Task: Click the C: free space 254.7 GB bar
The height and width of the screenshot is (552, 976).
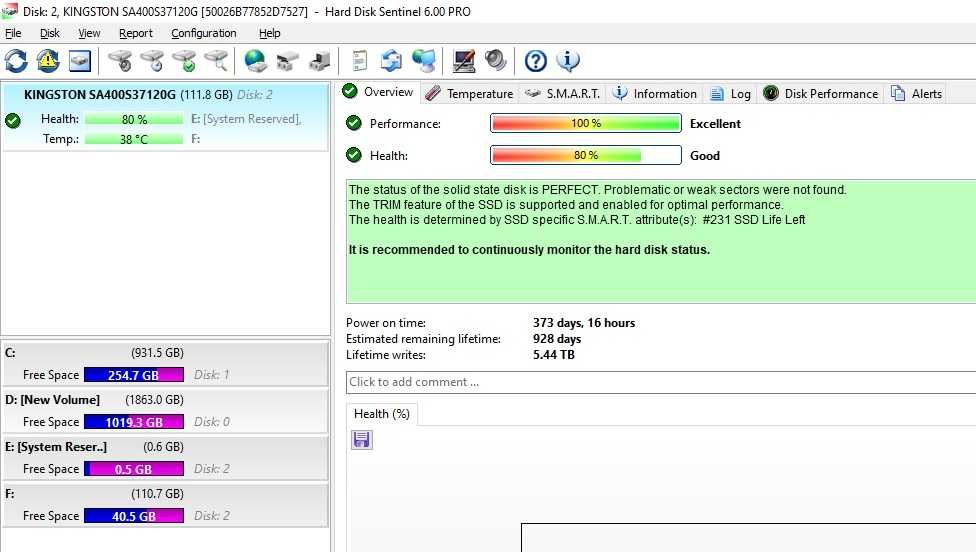Action: click(x=134, y=375)
